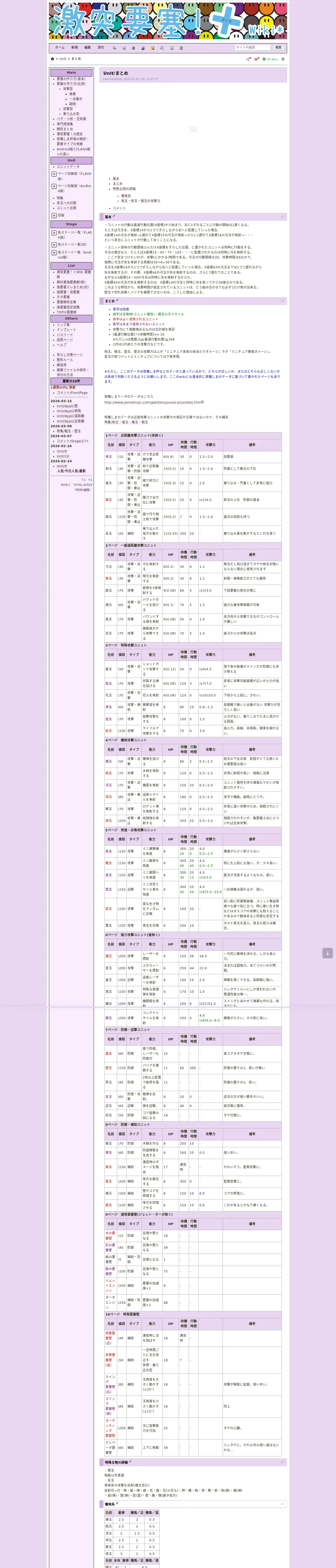Go to Unit in the breadcrumb

pyautogui.click(x=63, y=59)
